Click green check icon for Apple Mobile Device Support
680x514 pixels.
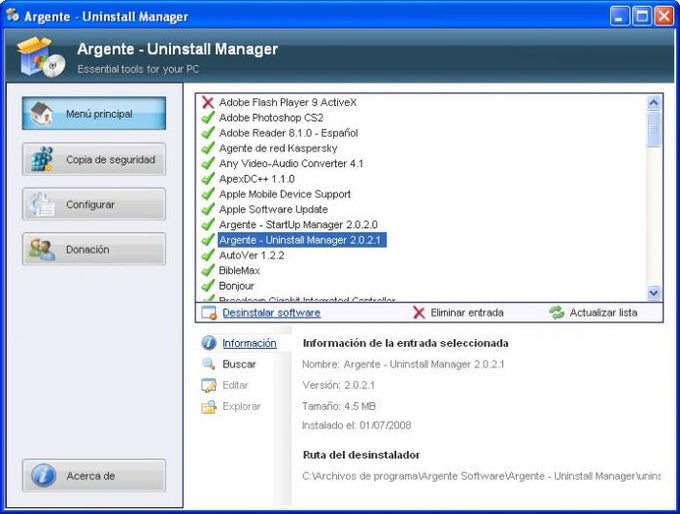(x=208, y=194)
